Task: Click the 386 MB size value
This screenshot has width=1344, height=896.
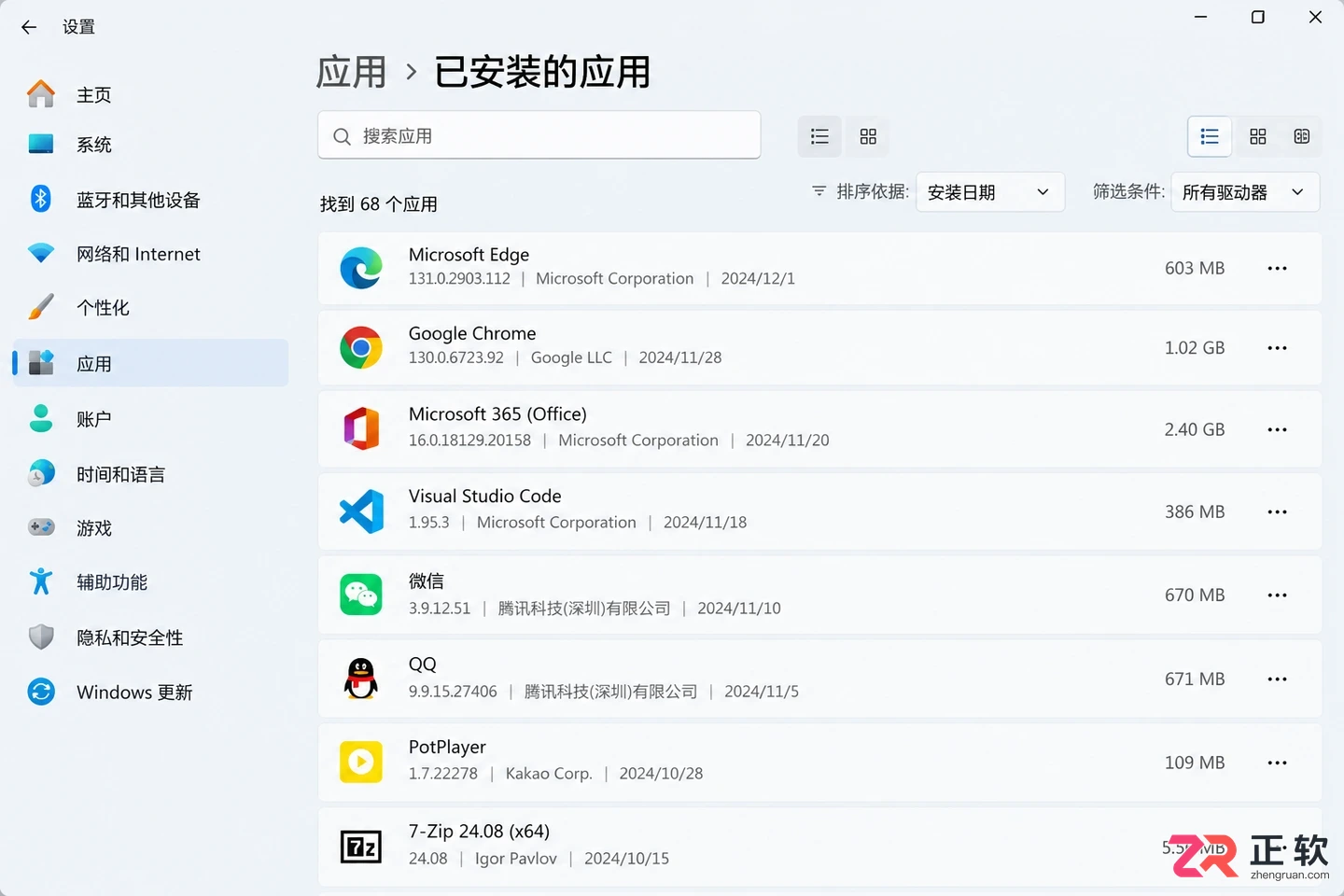Action: click(x=1195, y=512)
